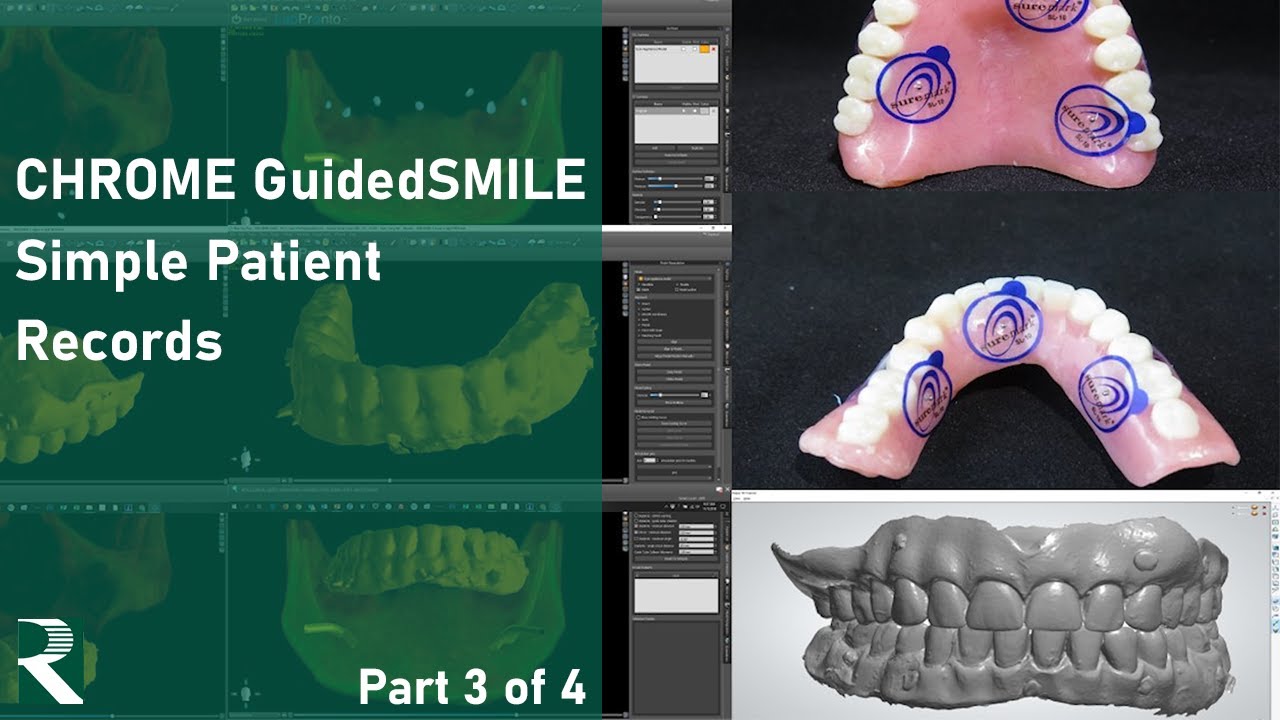Toggle the radio option above the setting curve buttons
Image resolution: width=1280 pixels, height=720 pixels.
pos(638,417)
